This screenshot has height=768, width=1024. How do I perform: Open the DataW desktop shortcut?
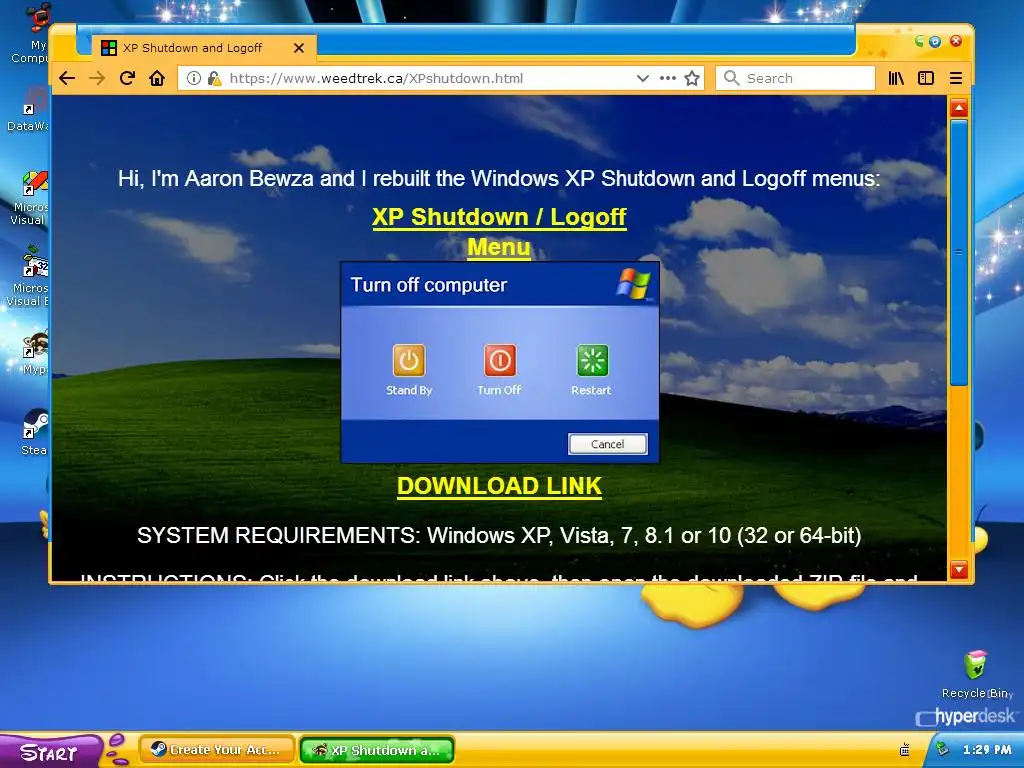(29, 110)
